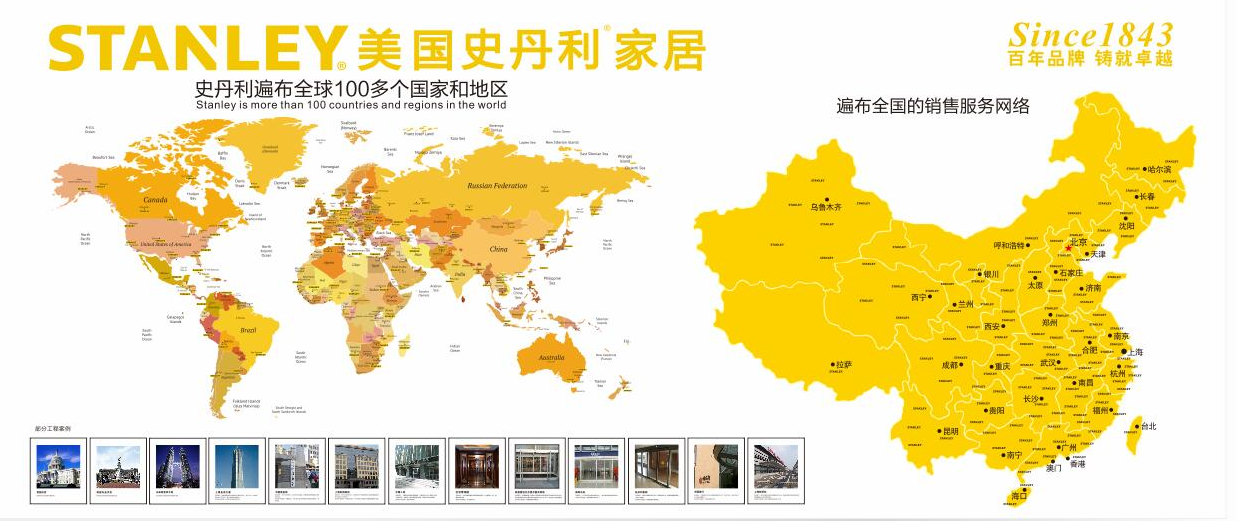Click the 部分工程案例 section label
The image size is (1239, 521).
tap(53, 428)
